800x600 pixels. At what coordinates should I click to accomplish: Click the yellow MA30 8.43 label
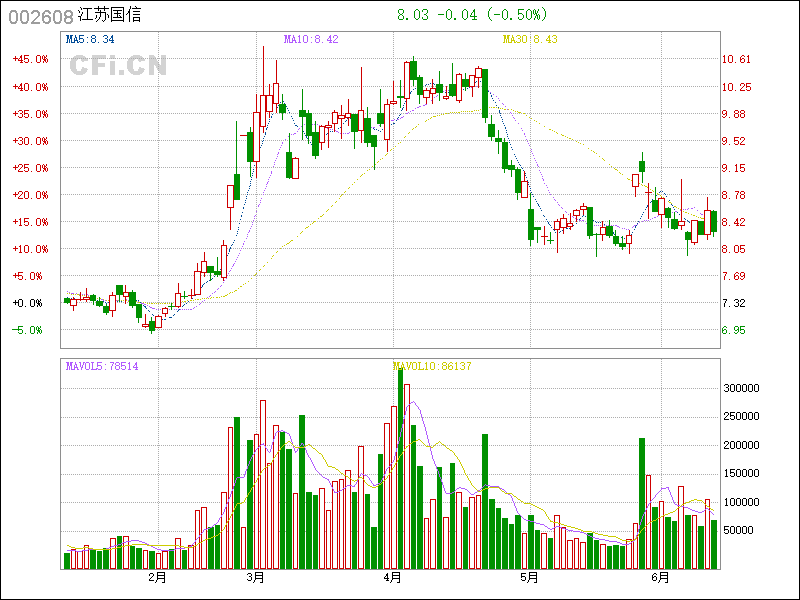pos(529,39)
